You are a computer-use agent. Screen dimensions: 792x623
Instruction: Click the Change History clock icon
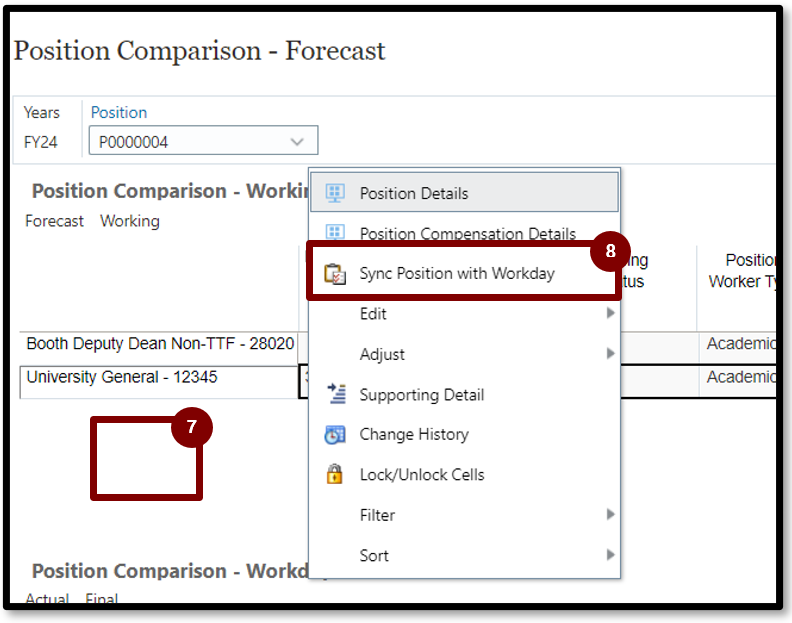[x=336, y=434]
